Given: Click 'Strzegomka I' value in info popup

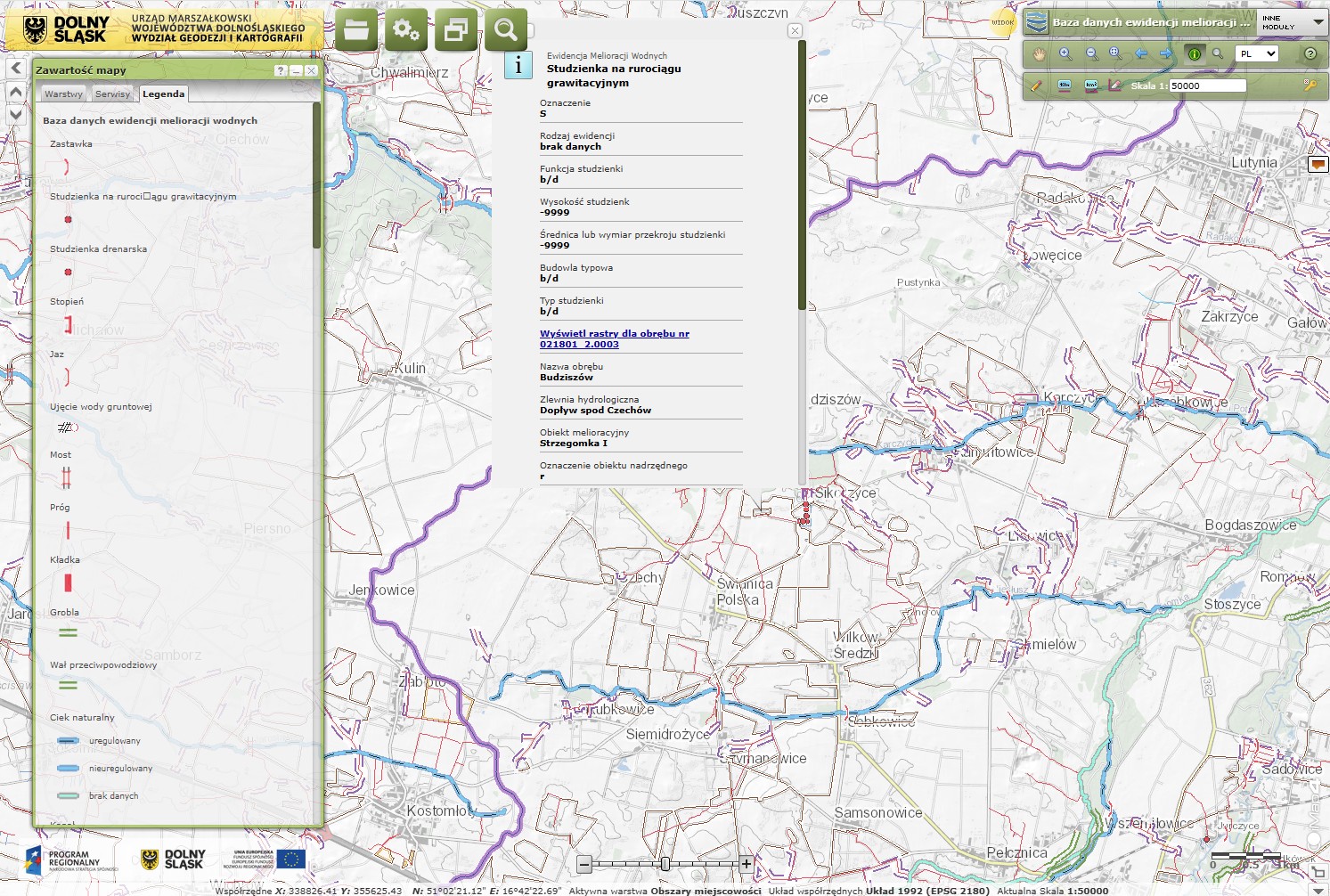Looking at the screenshot, I should (x=574, y=444).
